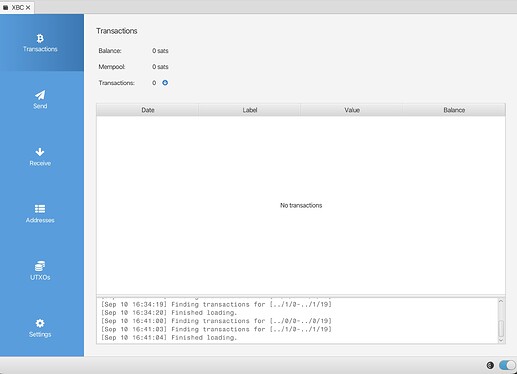Image resolution: width=517 pixels, height=374 pixels.
Task: Click the log panel scrollbar thumb
Action: tap(501, 329)
